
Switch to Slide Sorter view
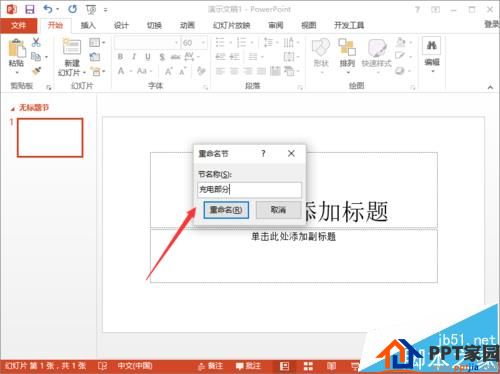(x=308, y=366)
